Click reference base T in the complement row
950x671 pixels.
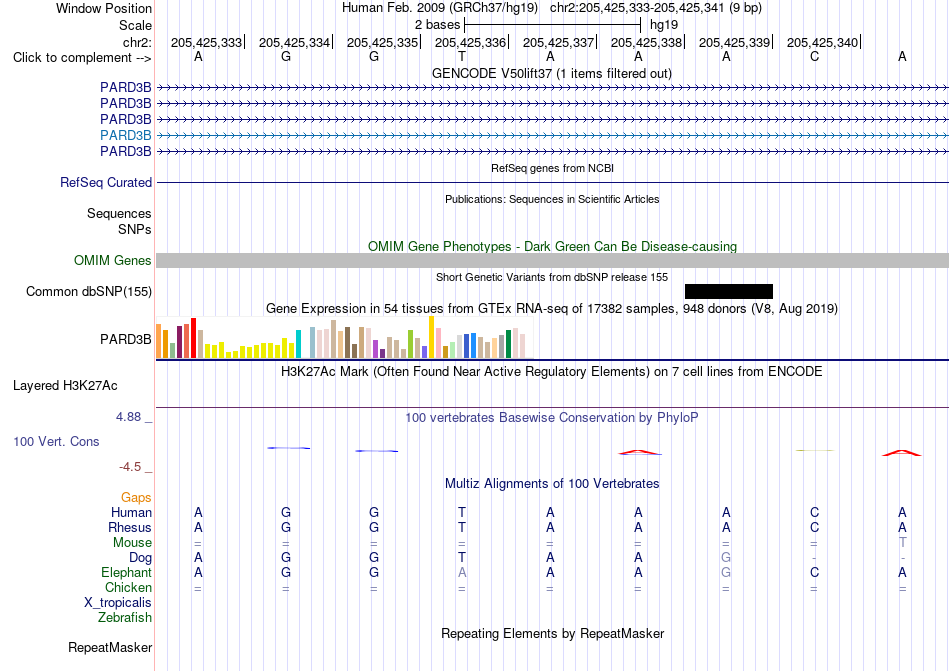(x=462, y=56)
